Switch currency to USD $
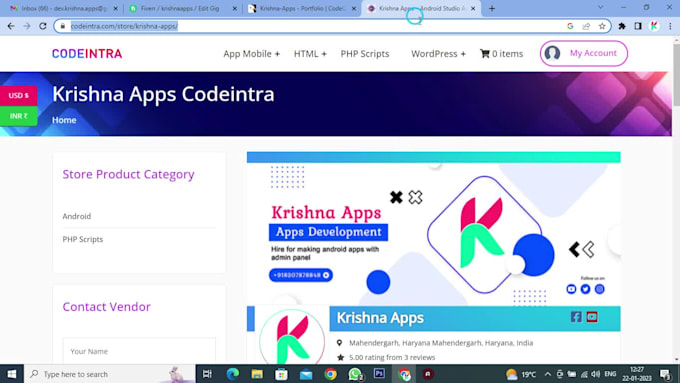 click(19, 95)
